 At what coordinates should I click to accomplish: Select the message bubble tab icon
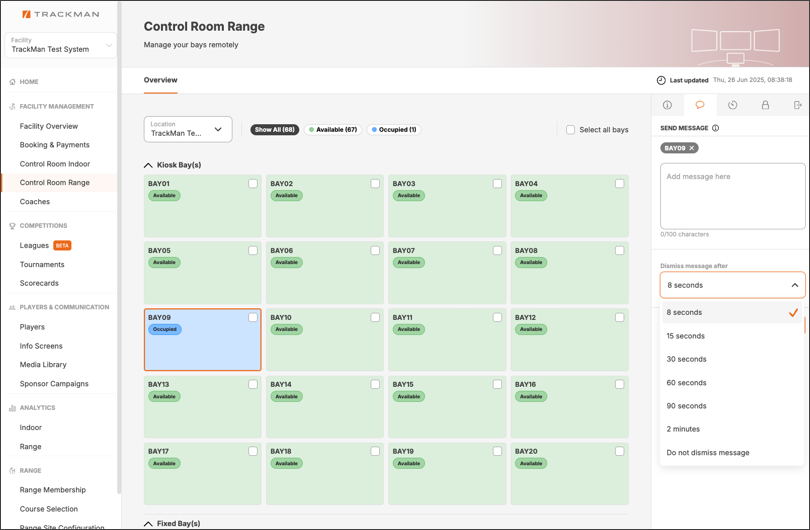(x=699, y=105)
